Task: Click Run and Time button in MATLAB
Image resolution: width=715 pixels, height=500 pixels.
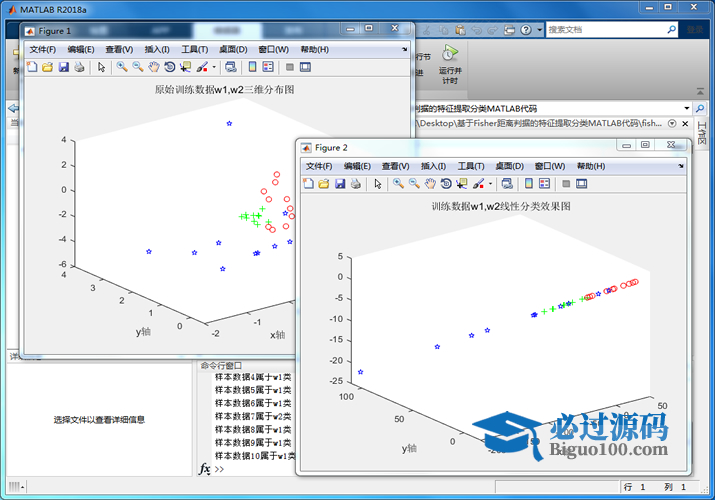Action: tap(450, 62)
